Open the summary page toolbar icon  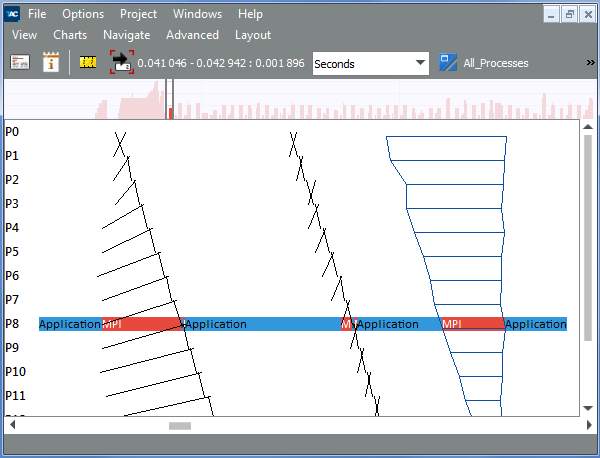pos(20,62)
